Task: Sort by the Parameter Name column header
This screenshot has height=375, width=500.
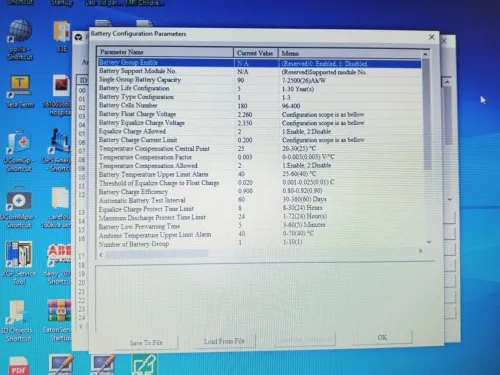Action: point(165,52)
